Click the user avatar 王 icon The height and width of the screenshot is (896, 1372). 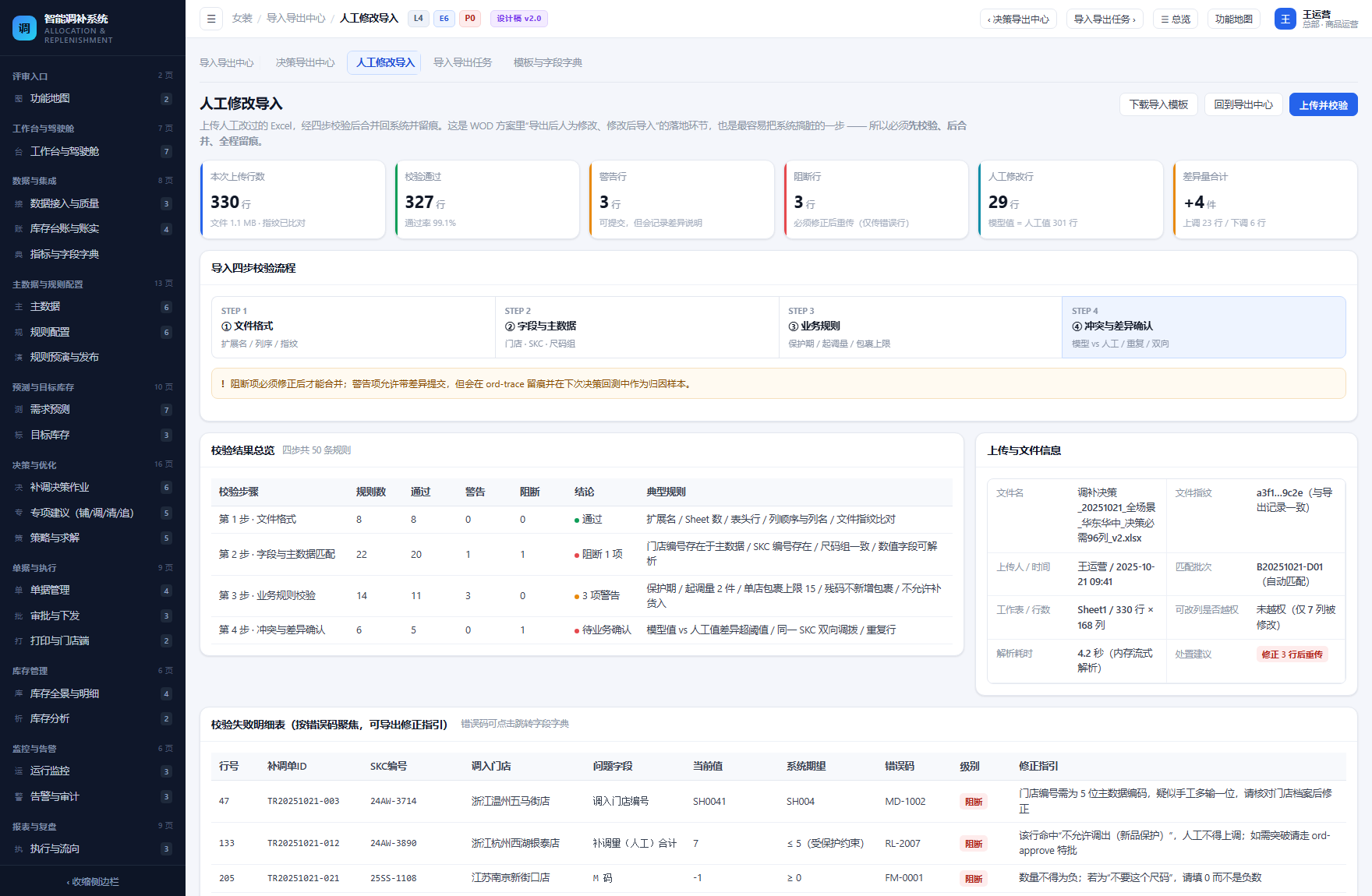[x=1285, y=19]
